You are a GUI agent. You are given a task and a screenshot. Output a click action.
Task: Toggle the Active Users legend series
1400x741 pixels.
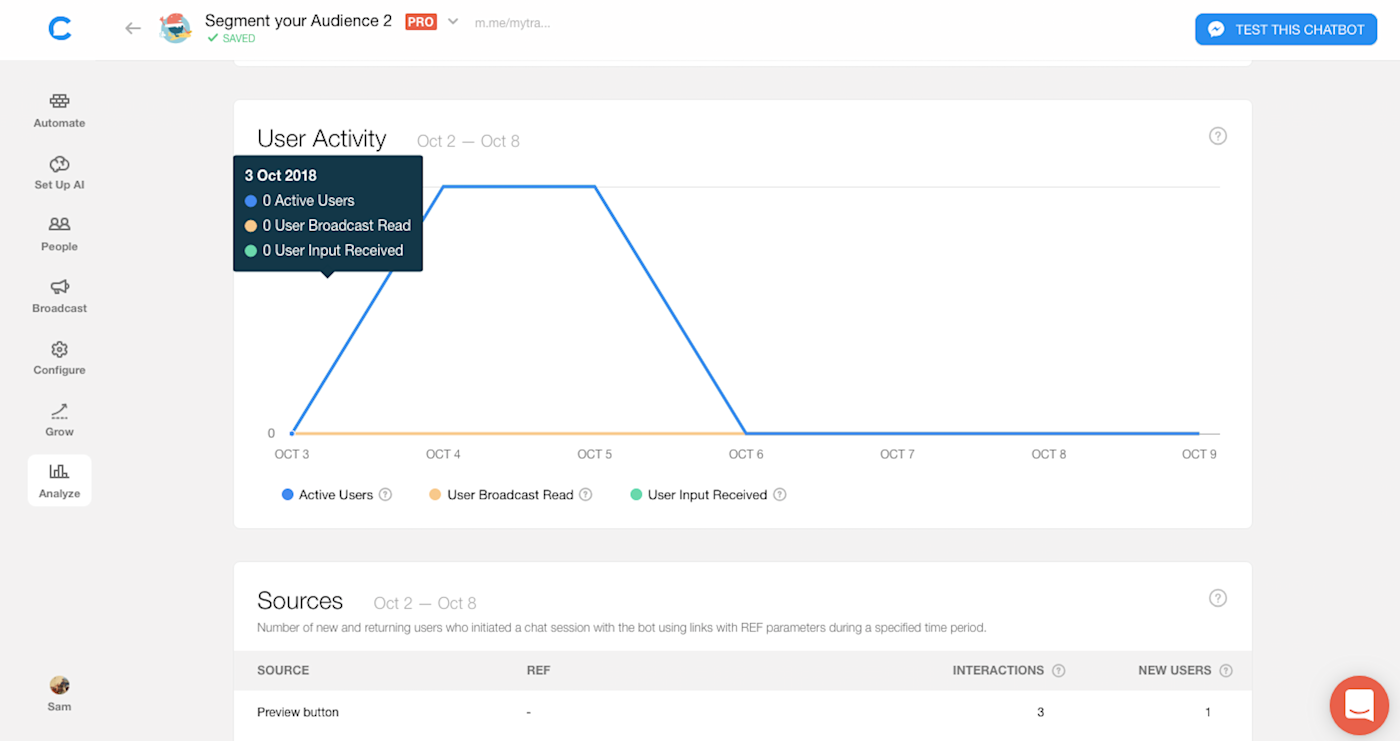[327, 495]
